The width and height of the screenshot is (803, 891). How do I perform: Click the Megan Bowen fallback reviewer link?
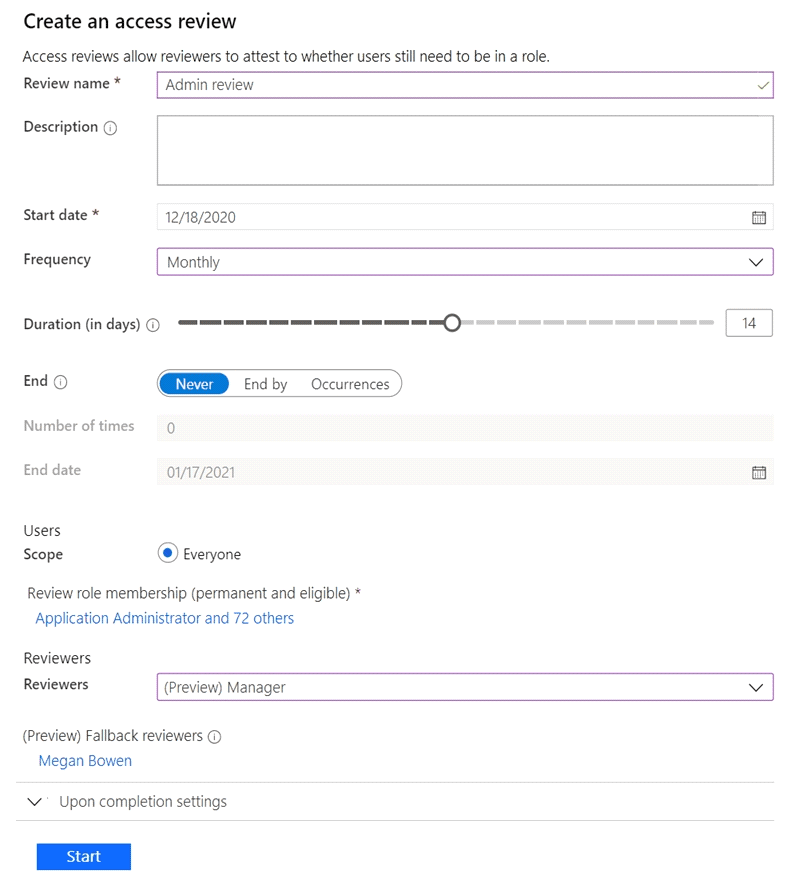click(85, 761)
